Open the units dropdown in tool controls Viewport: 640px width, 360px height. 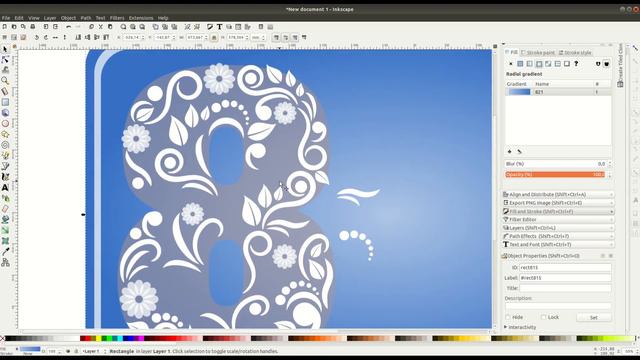tap(258, 38)
